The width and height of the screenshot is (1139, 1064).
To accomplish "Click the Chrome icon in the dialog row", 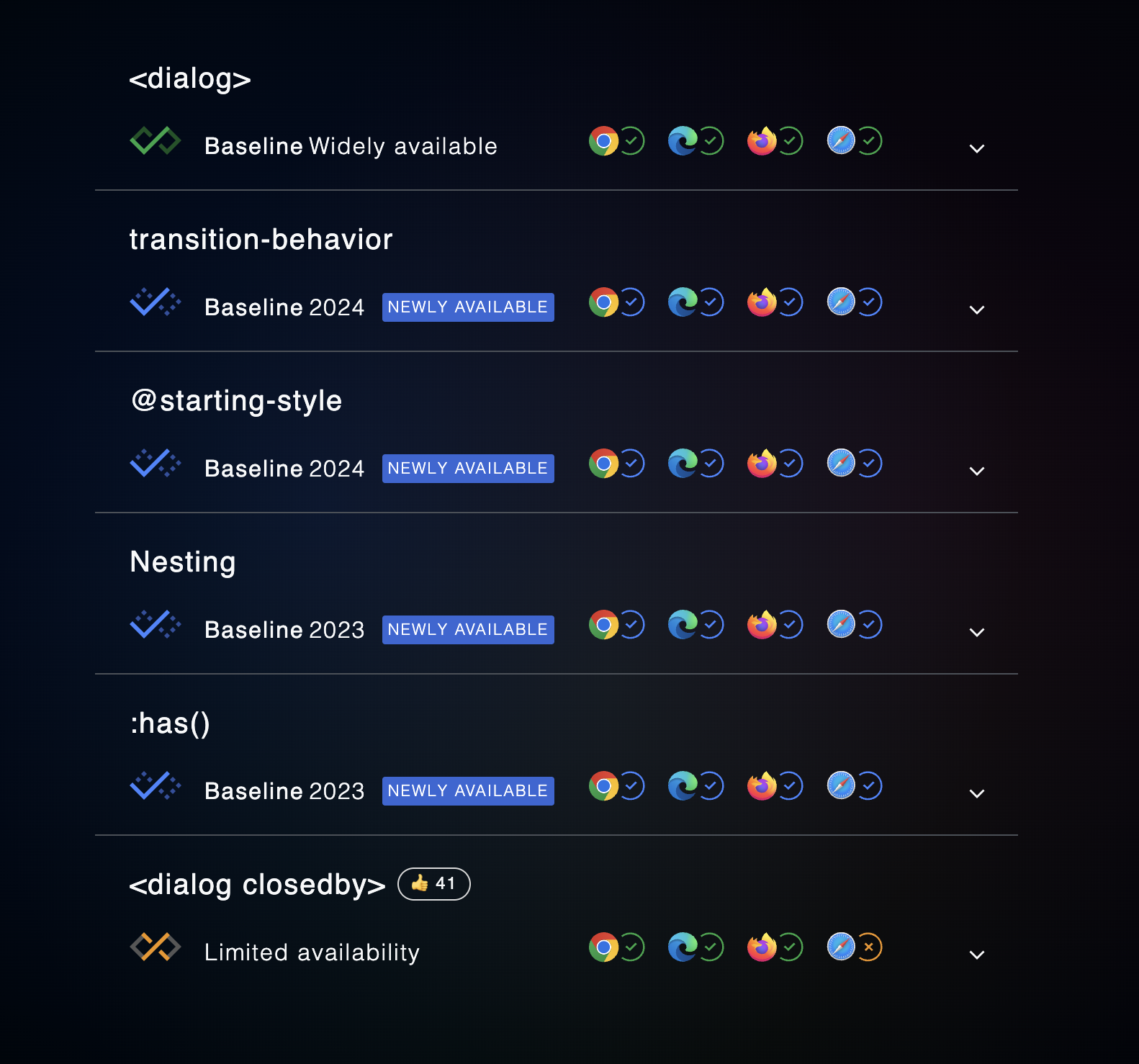I will click(x=603, y=141).
